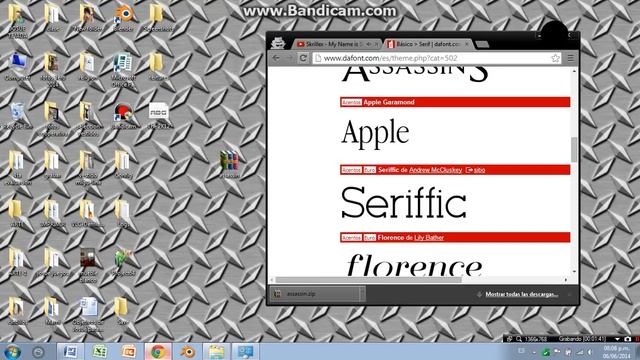Click the Apple font preview image
Image resolution: width=640 pixels, height=360 pixels.
[x=375, y=133]
